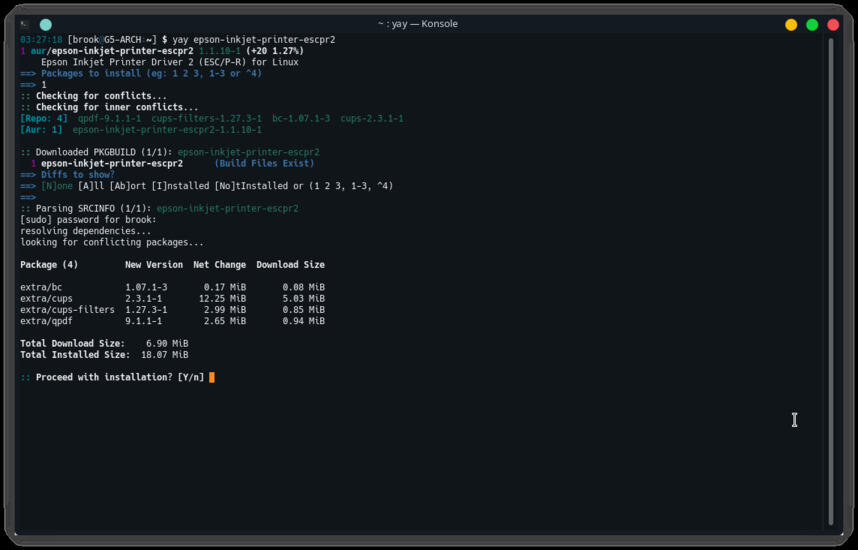Image resolution: width=858 pixels, height=550 pixels.
Task: Click the 'New Version' column header
Action: (154, 265)
